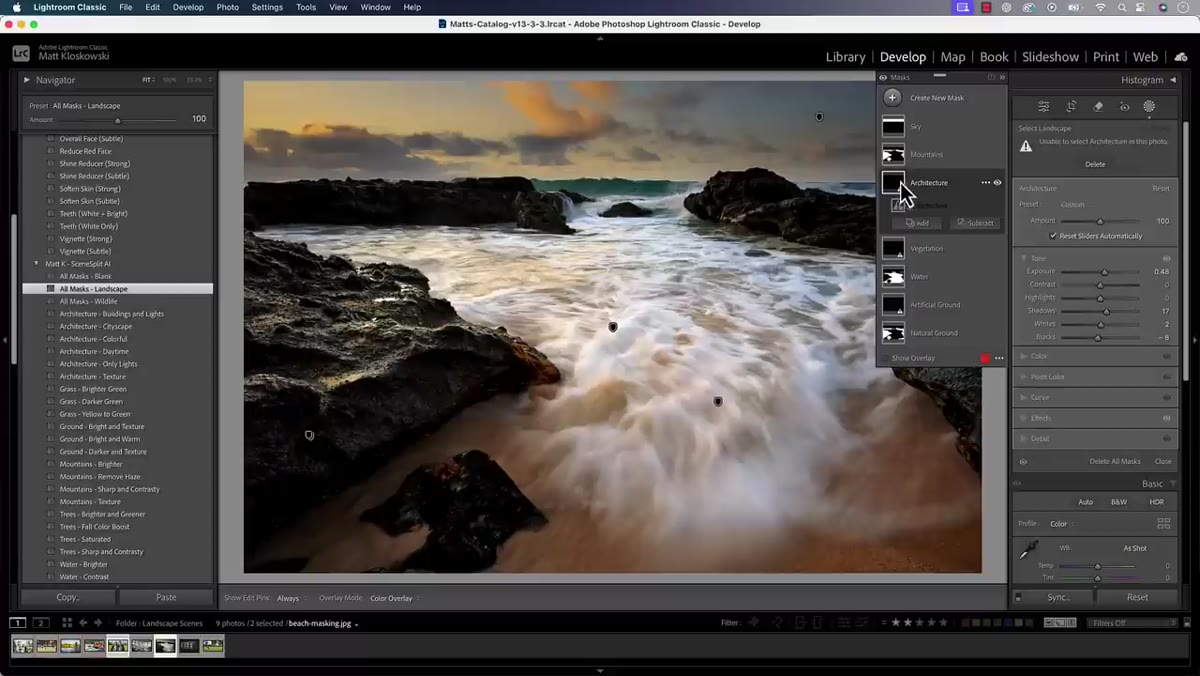
Task: Click the White Balance eyedropper icon
Action: point(1027,551)
